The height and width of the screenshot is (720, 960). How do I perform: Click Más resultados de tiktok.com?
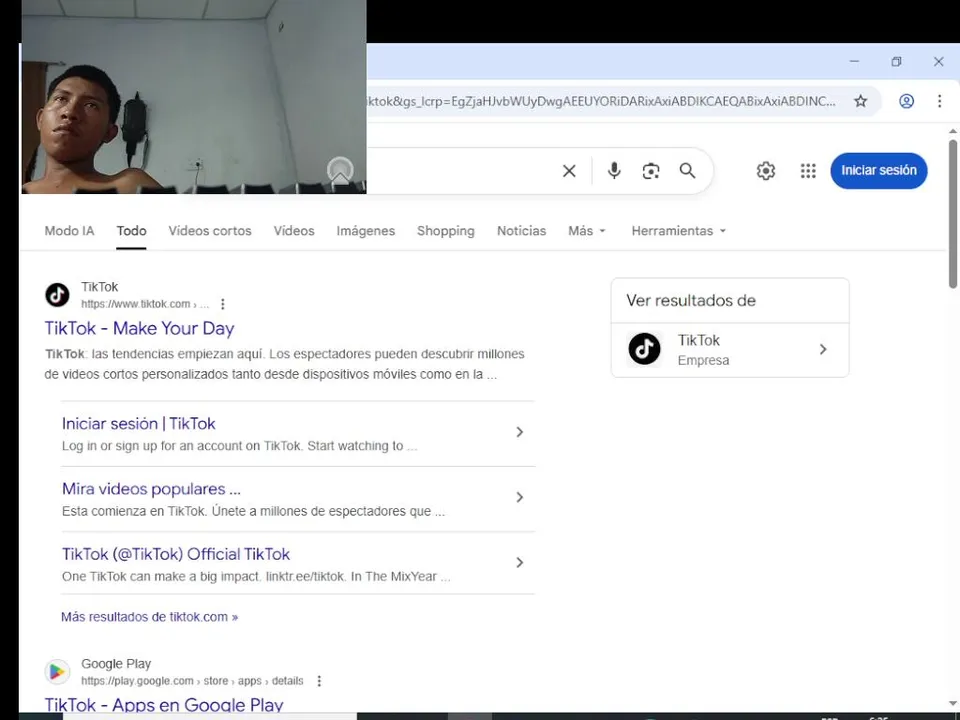tap(149, 617)
